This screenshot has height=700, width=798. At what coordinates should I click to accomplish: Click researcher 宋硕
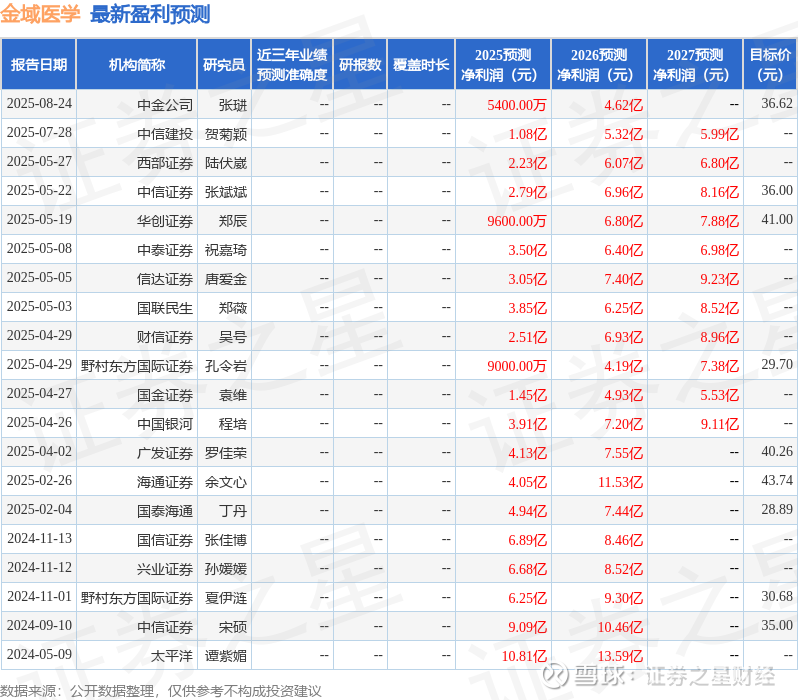pyautogui.click(x=233, y=627)
